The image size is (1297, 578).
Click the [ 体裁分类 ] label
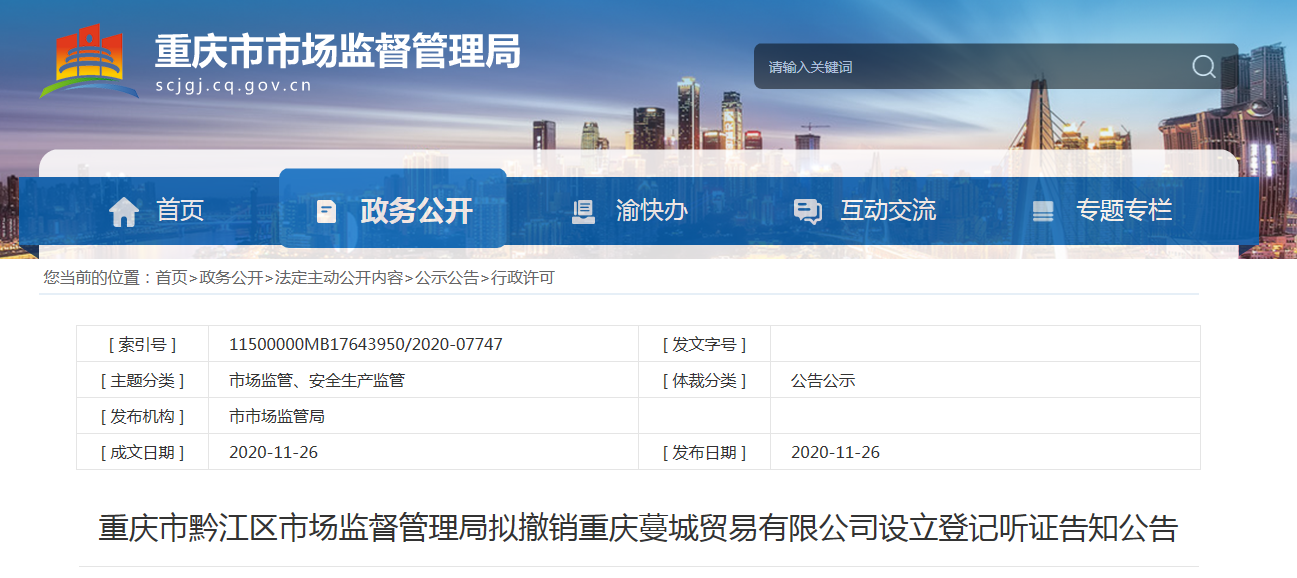704,380
